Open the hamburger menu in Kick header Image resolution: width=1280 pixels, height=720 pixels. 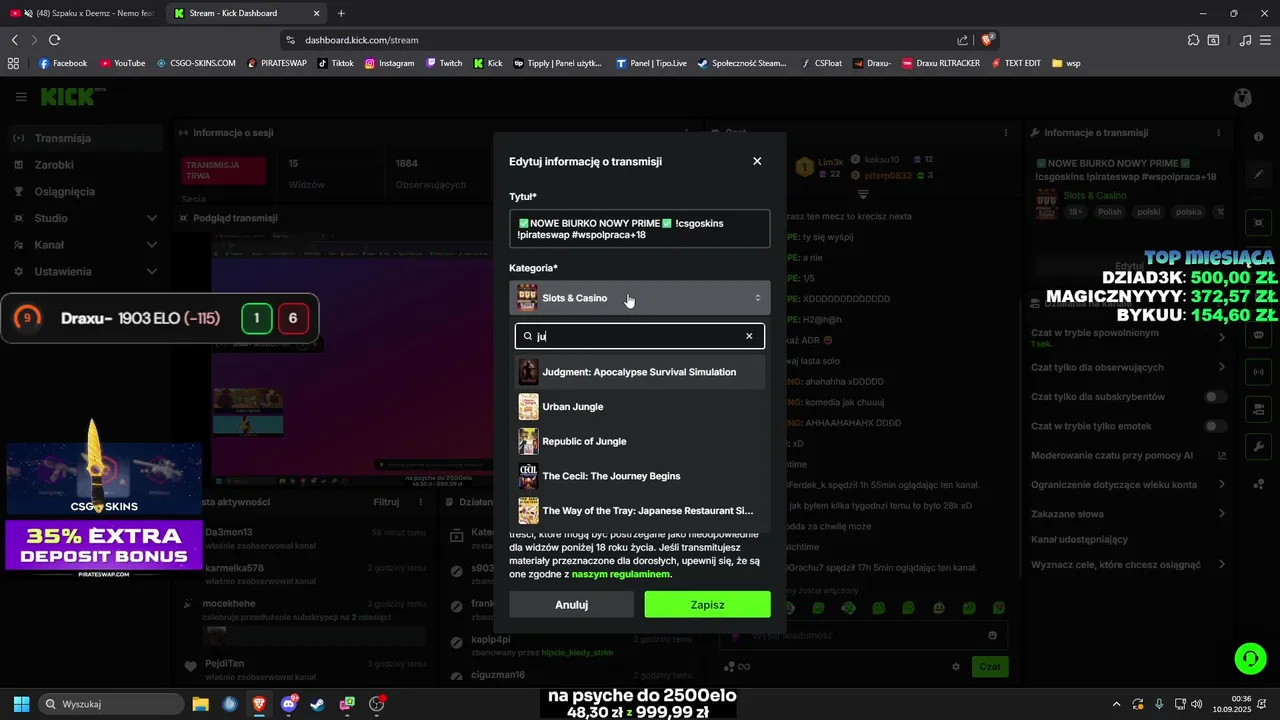[x=21, y=97]
